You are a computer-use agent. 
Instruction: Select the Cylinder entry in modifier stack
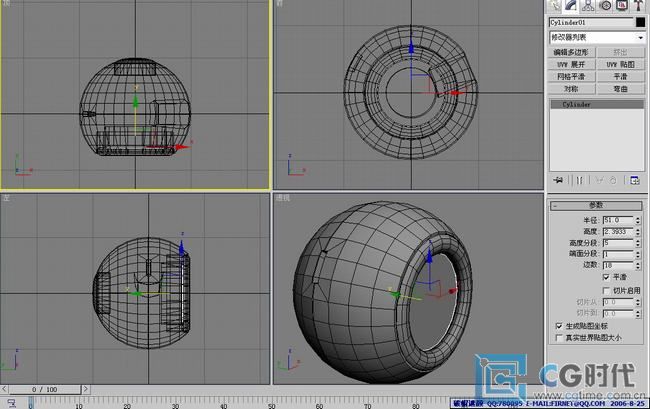click(597, 104)
